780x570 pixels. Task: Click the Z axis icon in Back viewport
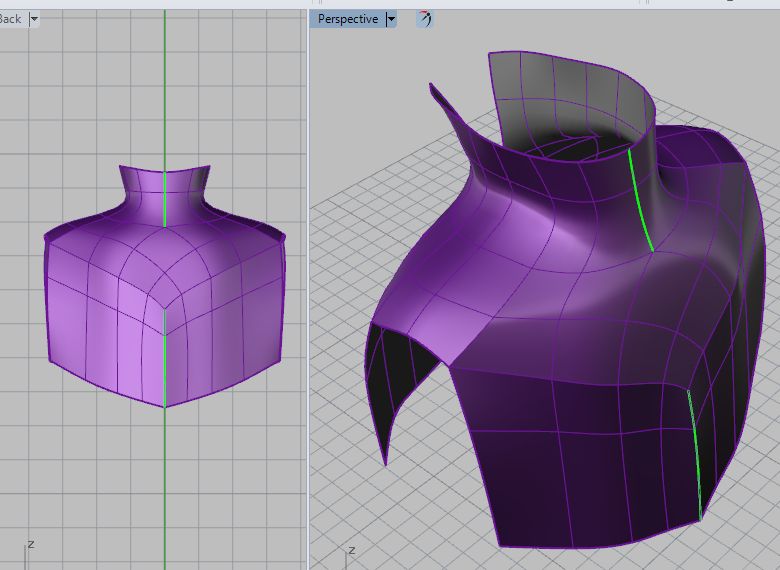point(29,546)
